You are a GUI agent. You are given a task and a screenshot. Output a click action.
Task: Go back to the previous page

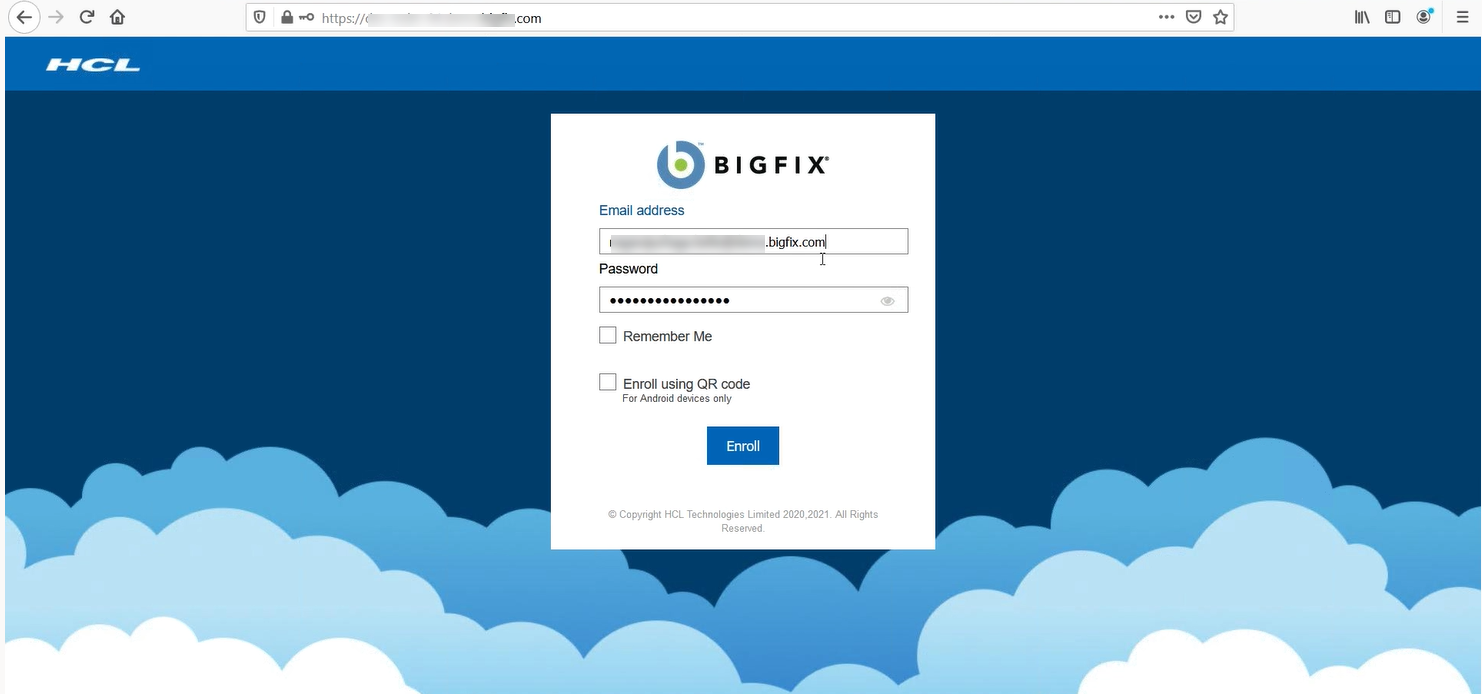pyautogui.click(x=23, y=17)
